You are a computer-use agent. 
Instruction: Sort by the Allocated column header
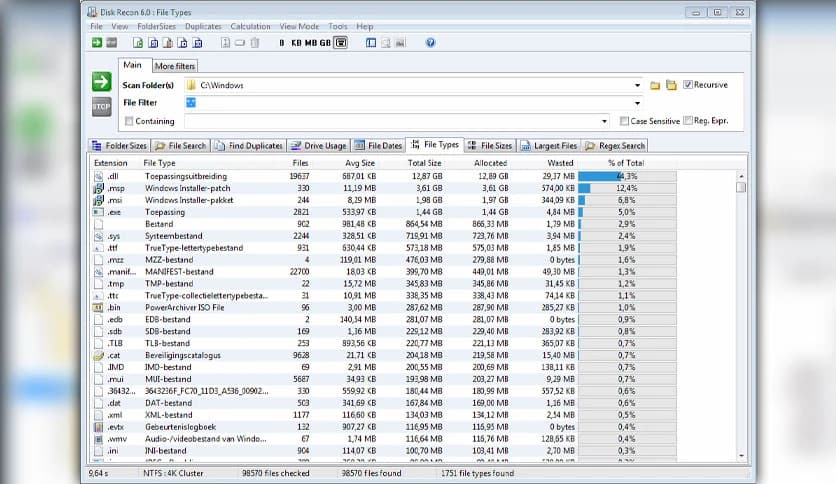coord(491,163)
